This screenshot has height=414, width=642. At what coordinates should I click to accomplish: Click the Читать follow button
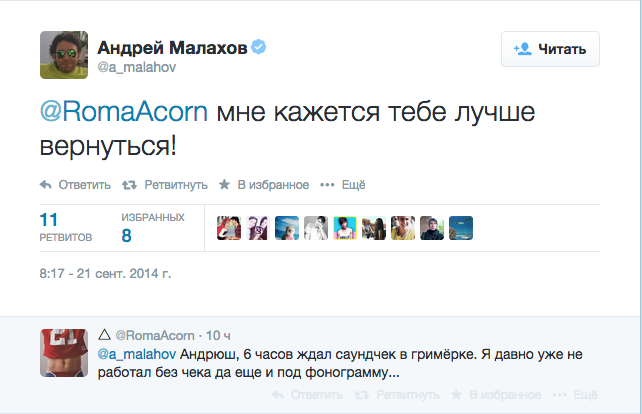(x=550, y=49)
